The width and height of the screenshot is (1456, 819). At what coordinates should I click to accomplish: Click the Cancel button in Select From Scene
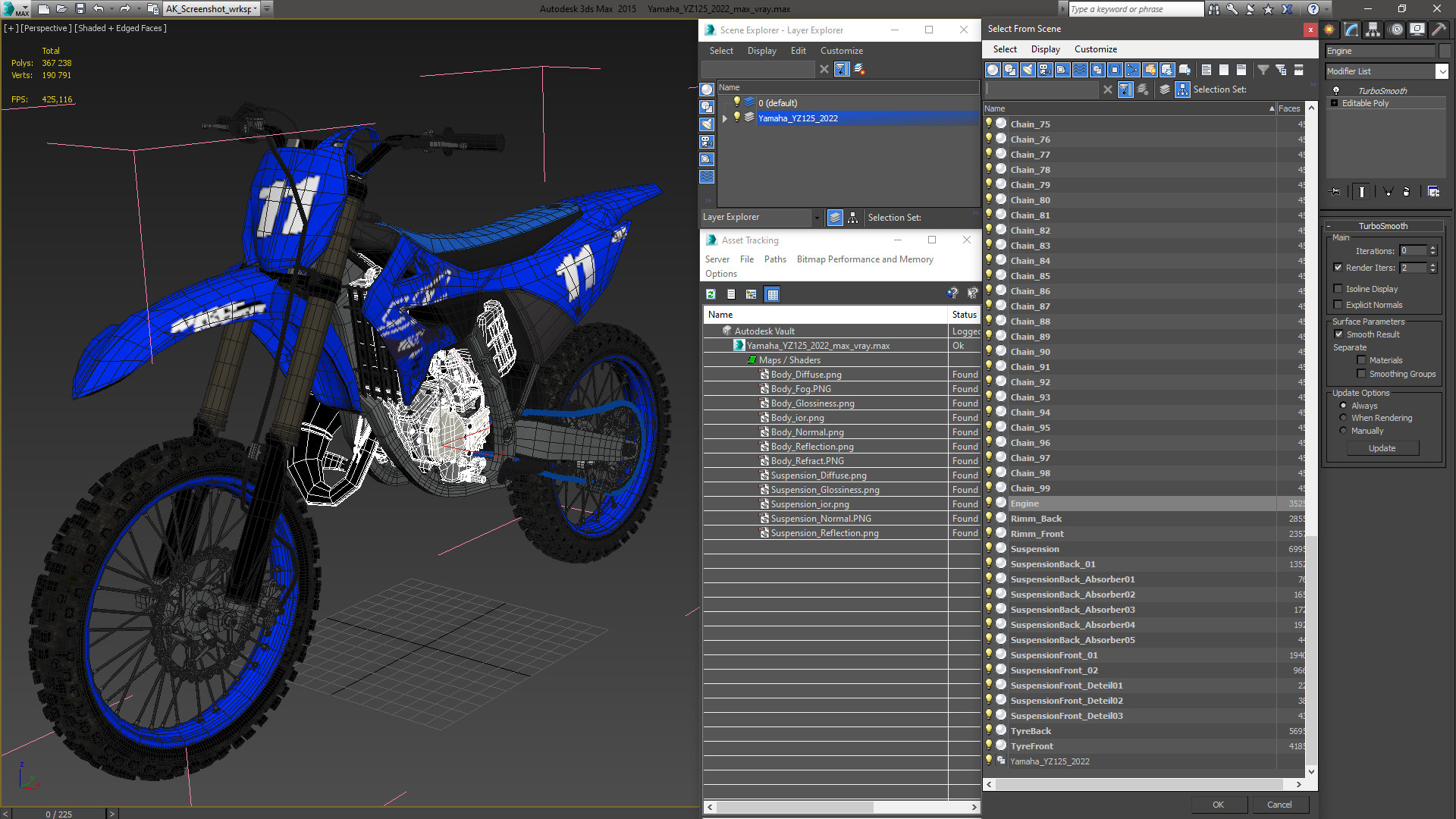(1279, 805)
